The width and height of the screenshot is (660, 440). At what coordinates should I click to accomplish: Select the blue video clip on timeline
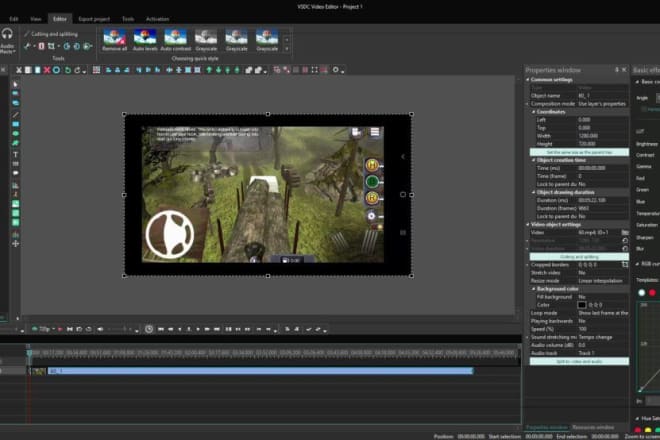click(x=260, y=371)
